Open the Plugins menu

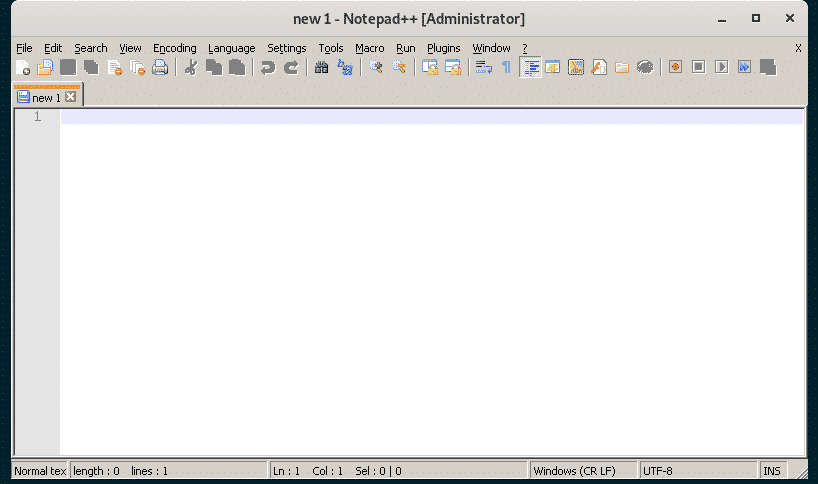(x=443, y=48)
